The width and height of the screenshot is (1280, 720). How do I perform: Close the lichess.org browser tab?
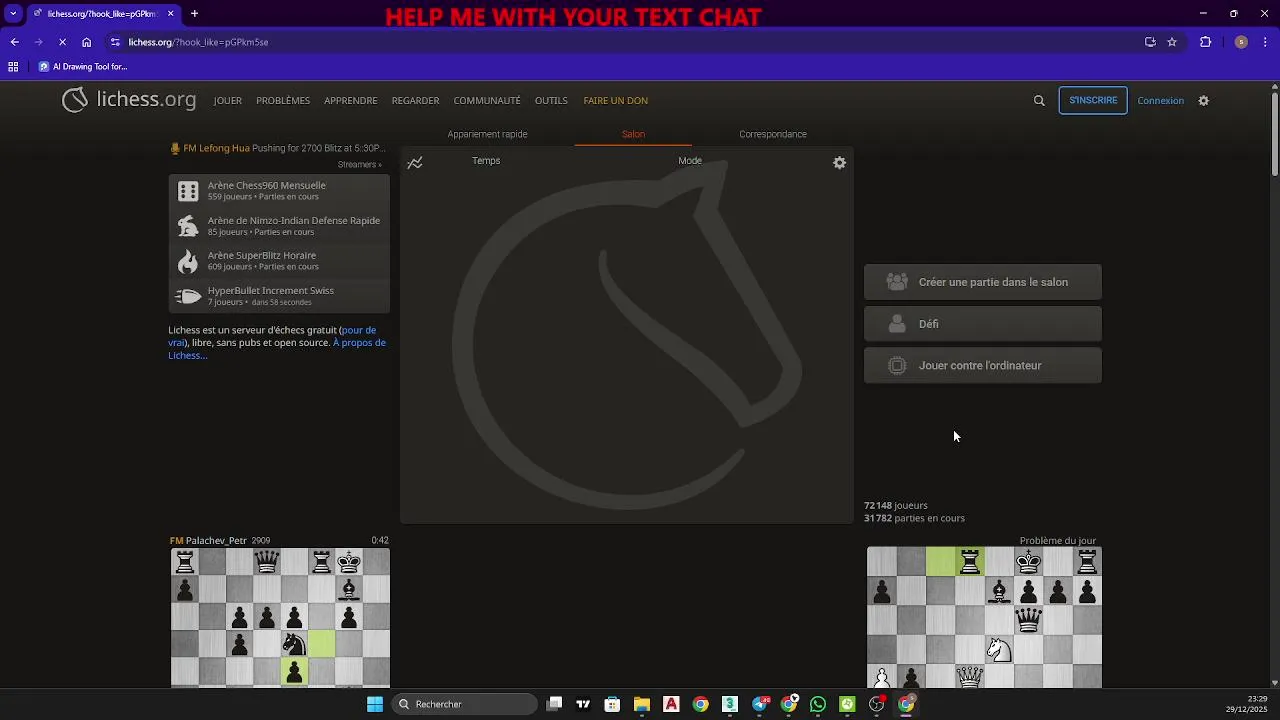click(x=171, y=14)
